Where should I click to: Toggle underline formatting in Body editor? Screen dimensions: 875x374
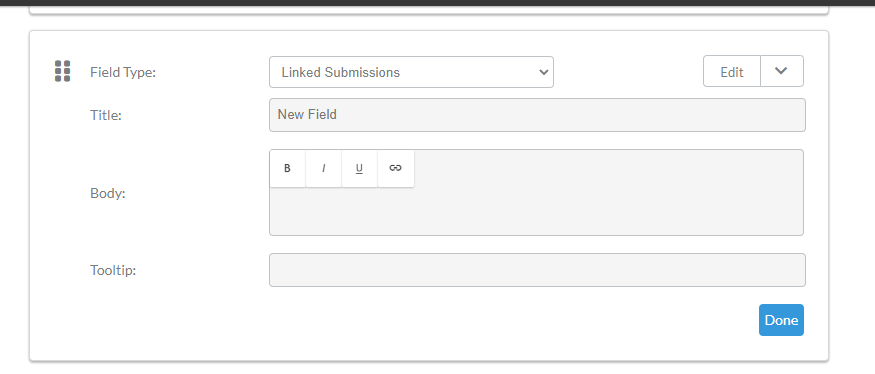point(359,168)
